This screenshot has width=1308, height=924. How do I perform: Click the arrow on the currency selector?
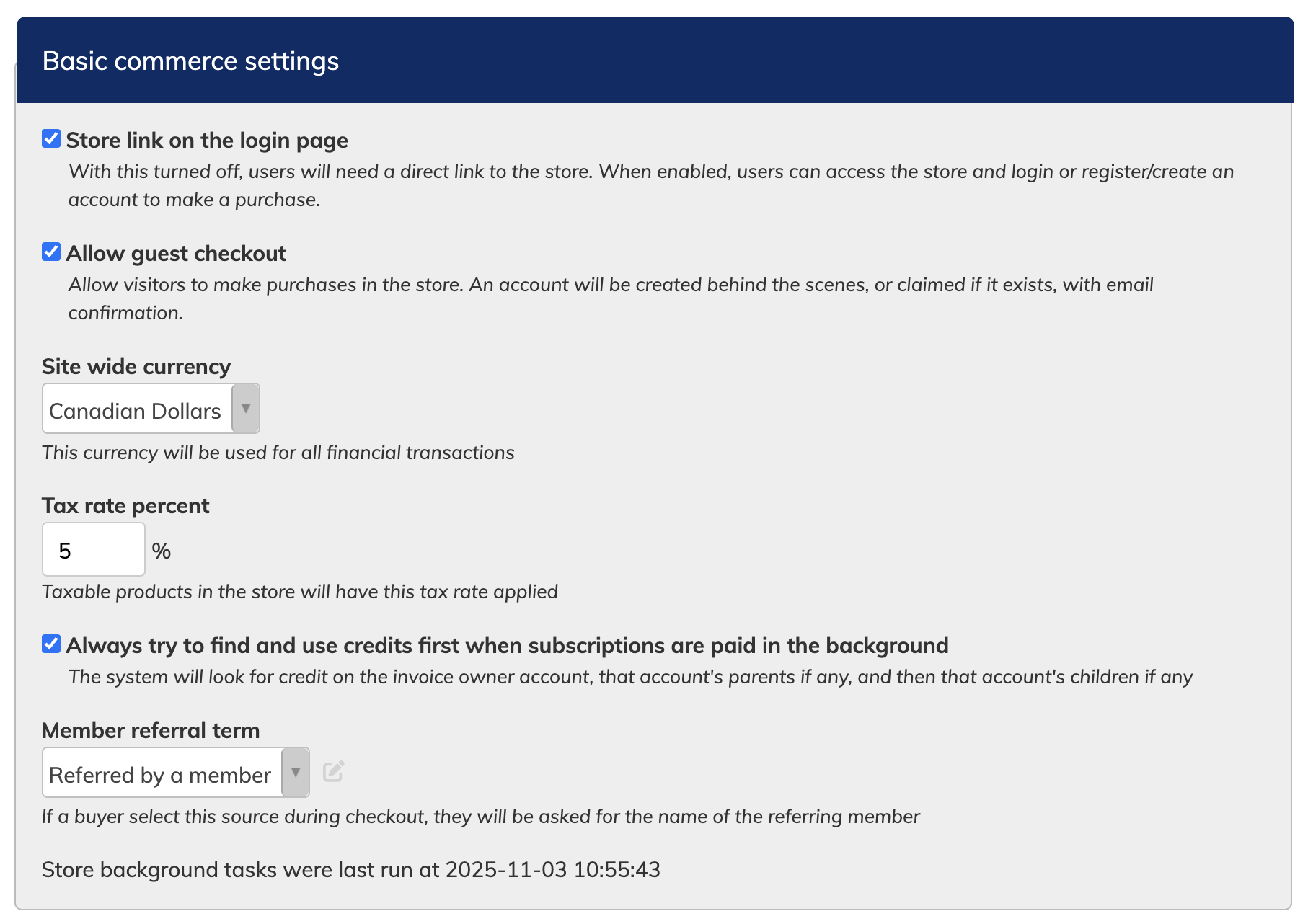pyautogui.click(x=246, y=409)
